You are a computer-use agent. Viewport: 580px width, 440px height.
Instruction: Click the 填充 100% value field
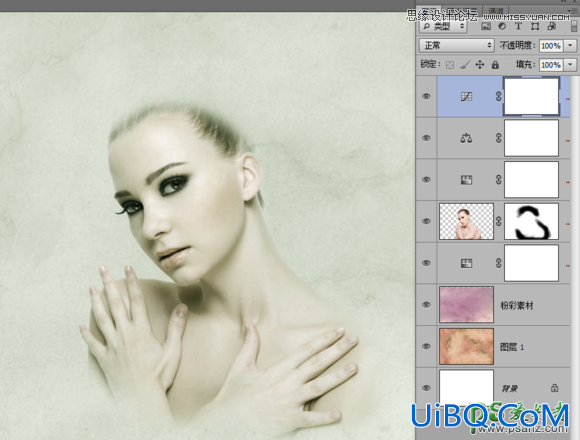[551, 65]
